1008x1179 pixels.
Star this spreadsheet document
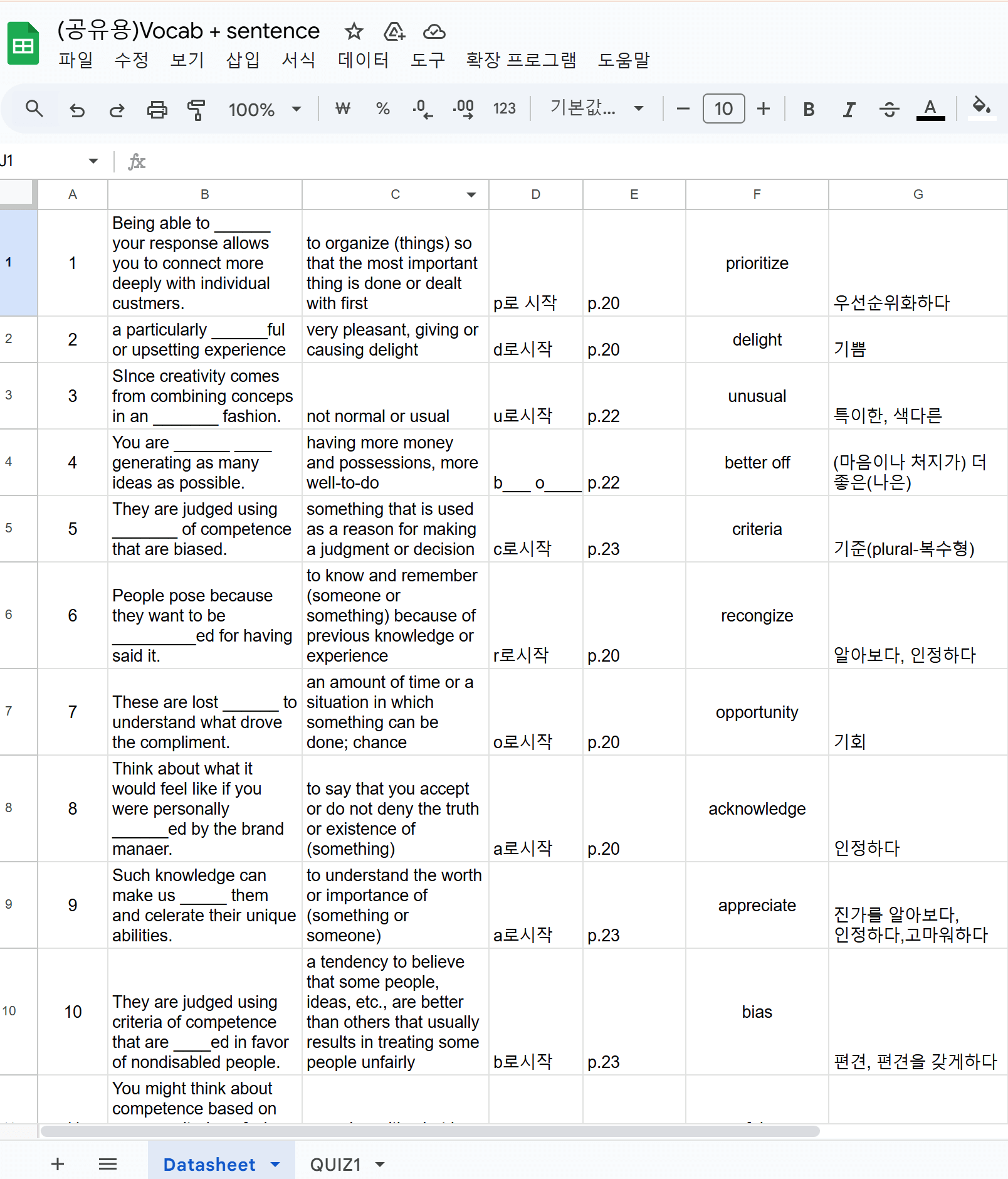pyautogui.click(x=354, y=31)
